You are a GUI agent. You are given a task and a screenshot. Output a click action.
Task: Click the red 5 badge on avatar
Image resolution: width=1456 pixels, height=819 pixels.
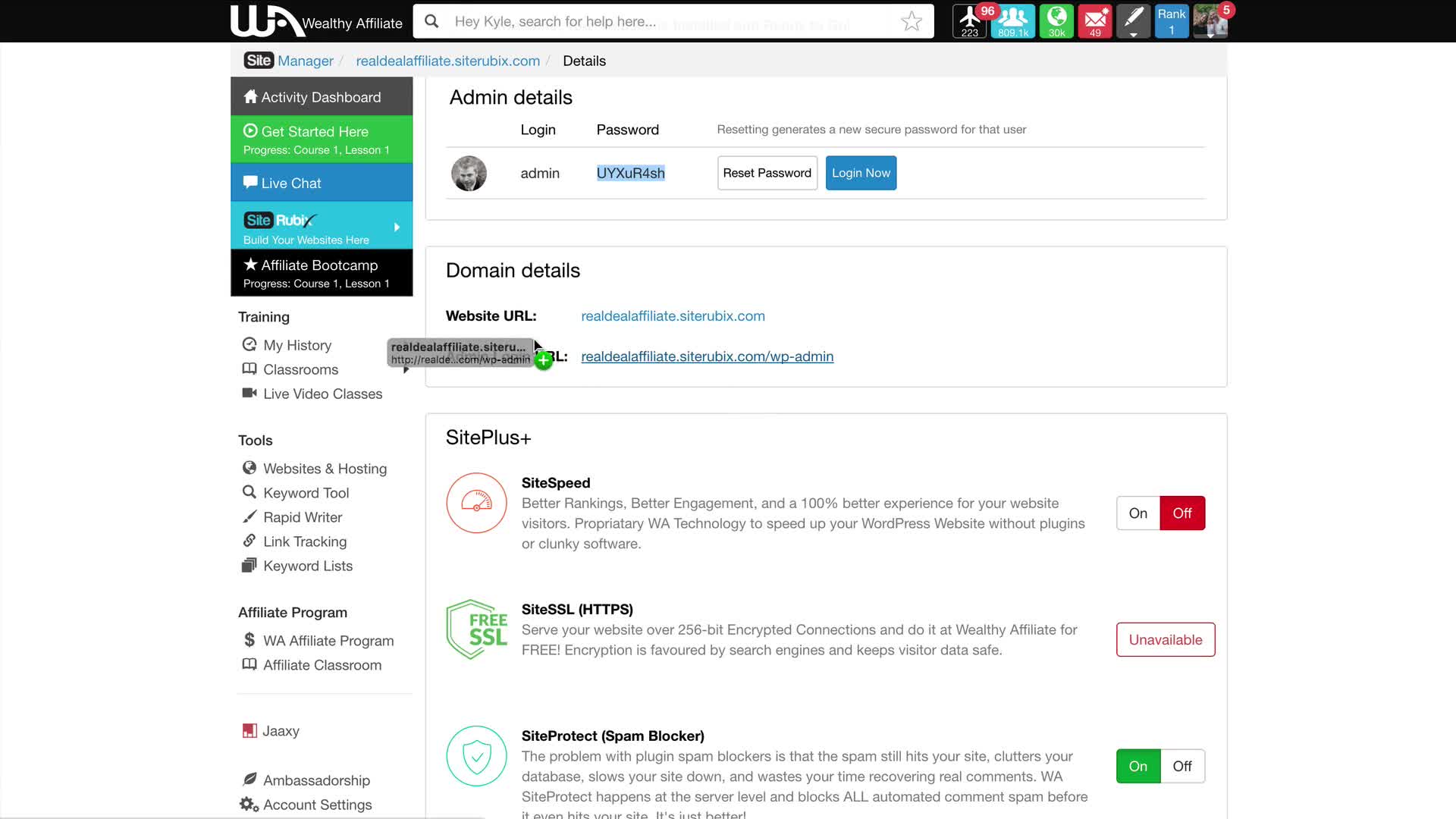click(1226, 10)
